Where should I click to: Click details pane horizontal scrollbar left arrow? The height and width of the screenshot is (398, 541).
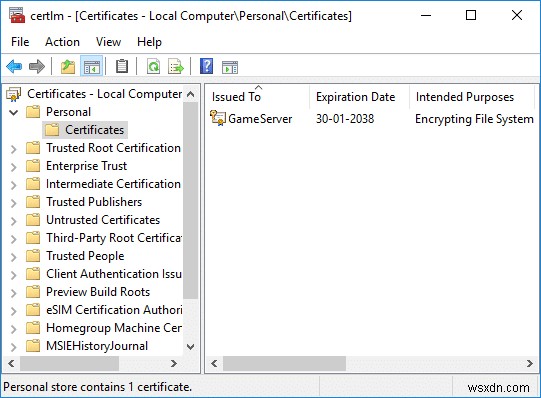pyautogui.click(x=214, y=363)
